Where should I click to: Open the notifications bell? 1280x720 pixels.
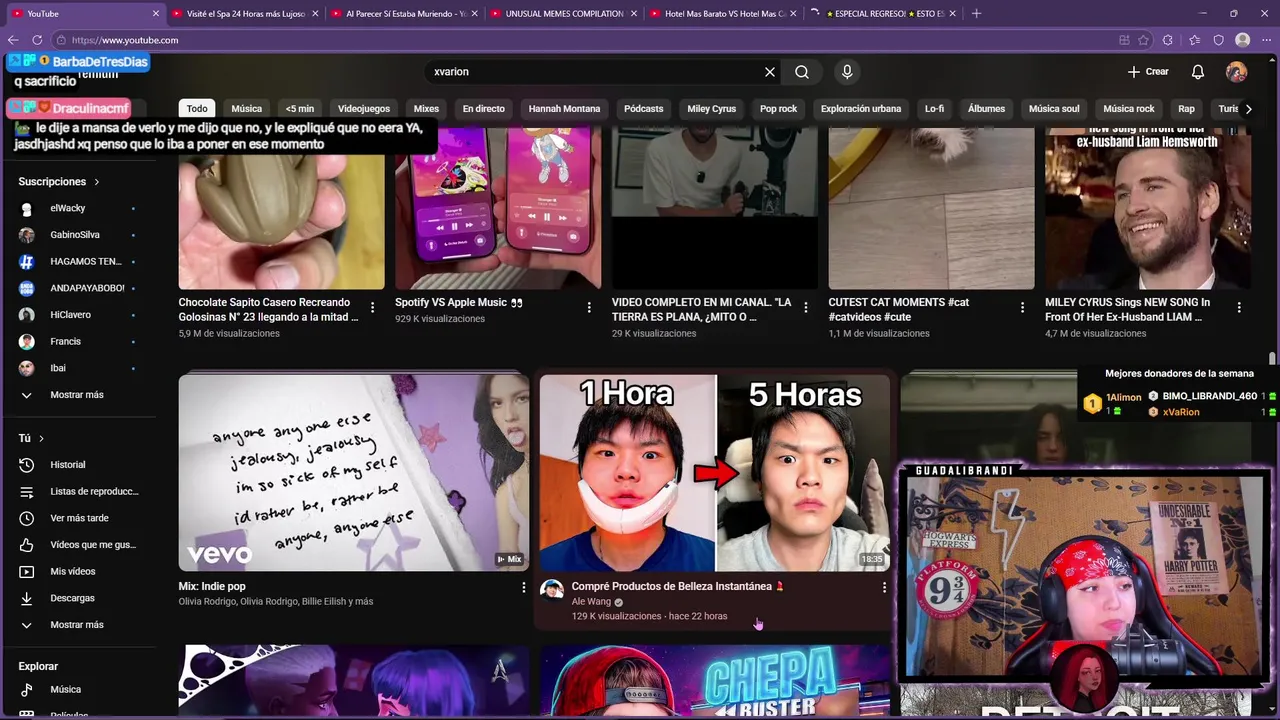tap(1198, 72)
